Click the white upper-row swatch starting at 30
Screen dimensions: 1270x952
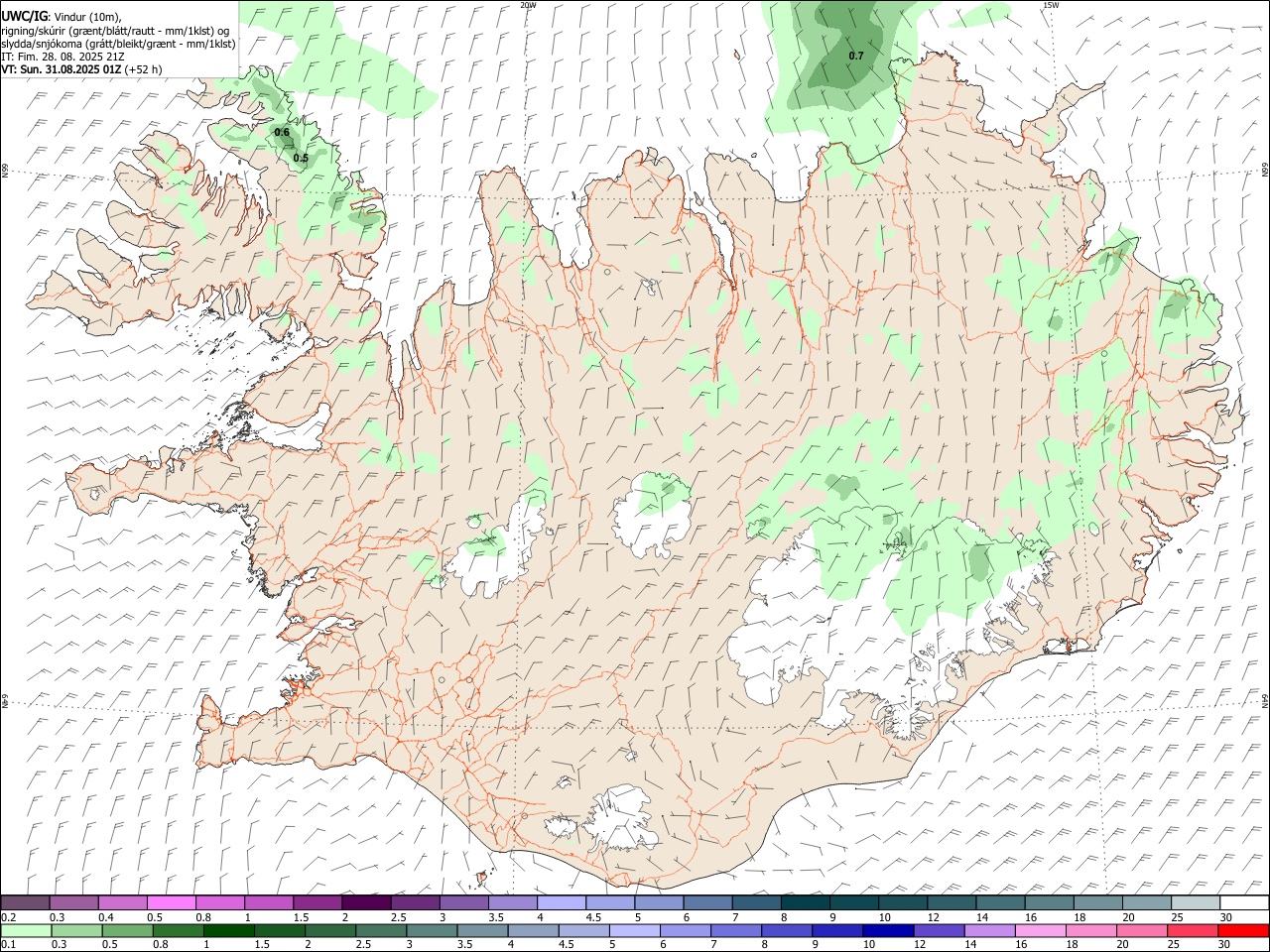(x=1244, y=903)
